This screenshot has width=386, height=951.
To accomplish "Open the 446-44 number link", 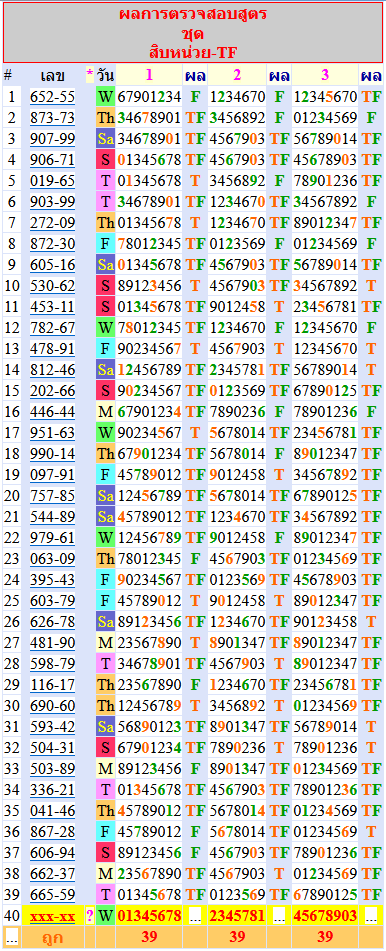I will click(x=53, y=411).
